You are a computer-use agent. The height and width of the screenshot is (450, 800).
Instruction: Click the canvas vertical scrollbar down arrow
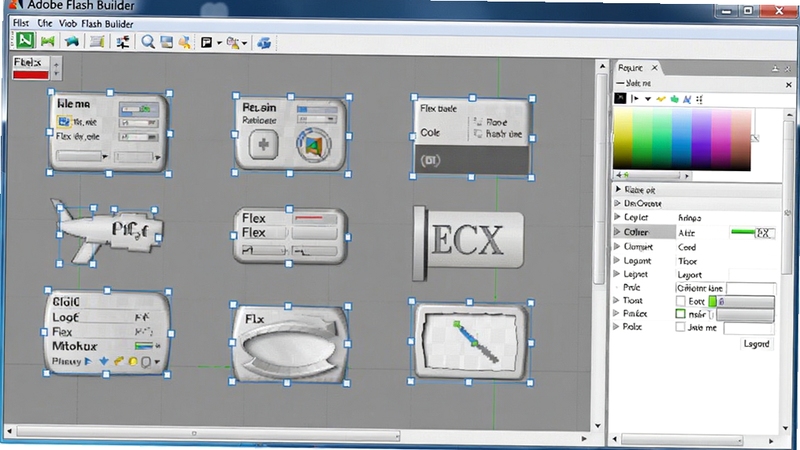click(x=599, y=426)
